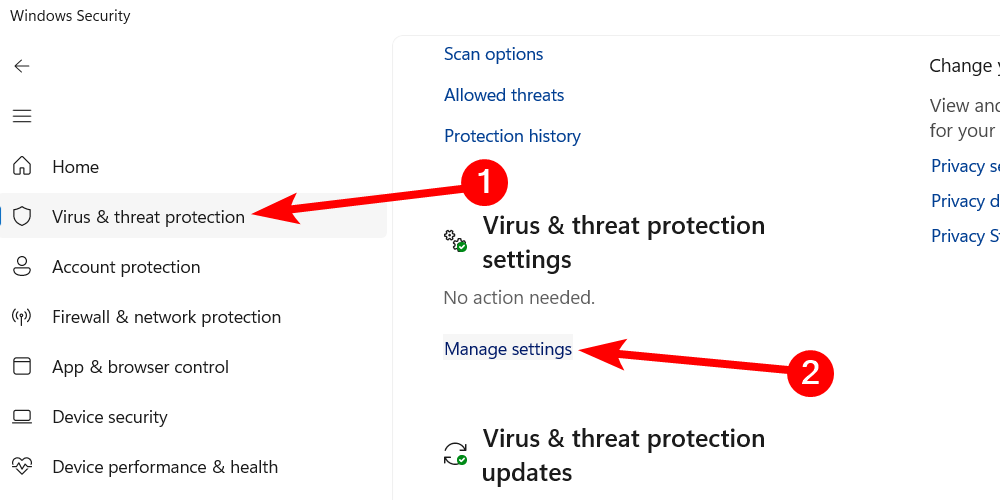The image size is (1000, 500).
Task: Select App & browser control in sidebar
Action: point(140,367)
